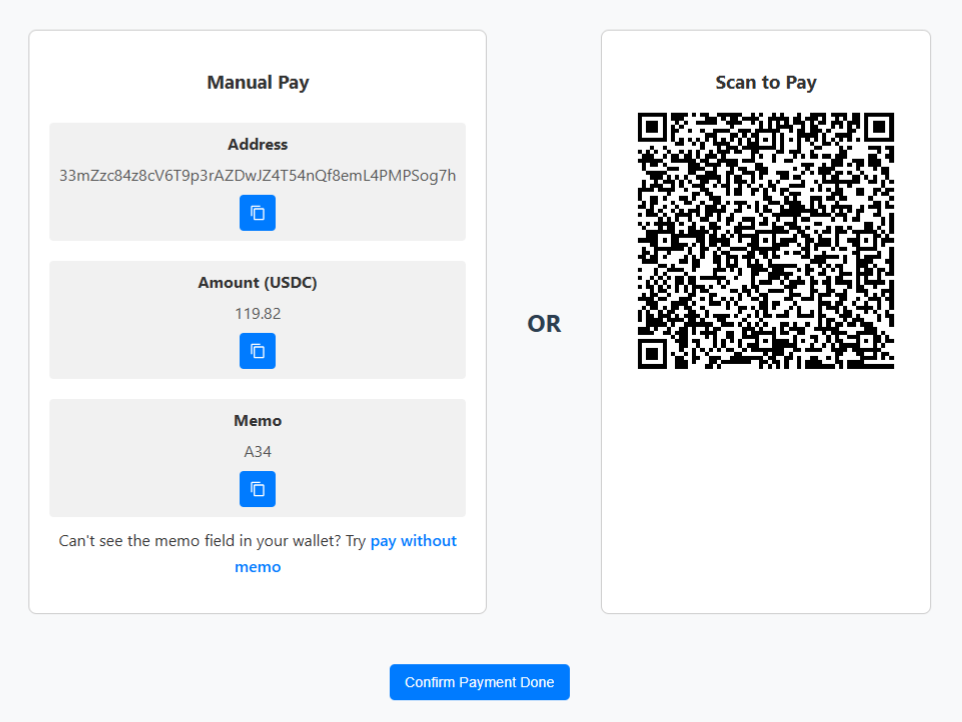Click the OR separator text
The width and height of the screenshot is (962, 722).
coord(543,323)
